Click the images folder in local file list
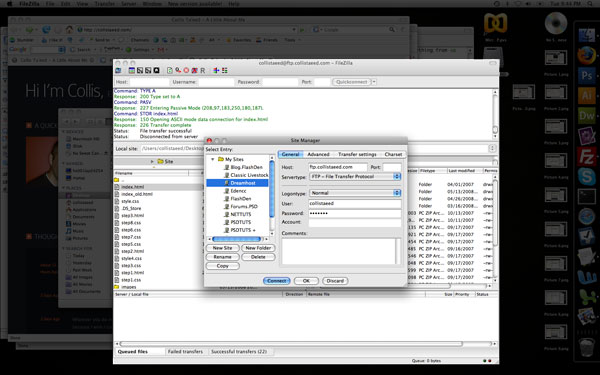Screen dimensions: 600x375 [x=129, y=287]
